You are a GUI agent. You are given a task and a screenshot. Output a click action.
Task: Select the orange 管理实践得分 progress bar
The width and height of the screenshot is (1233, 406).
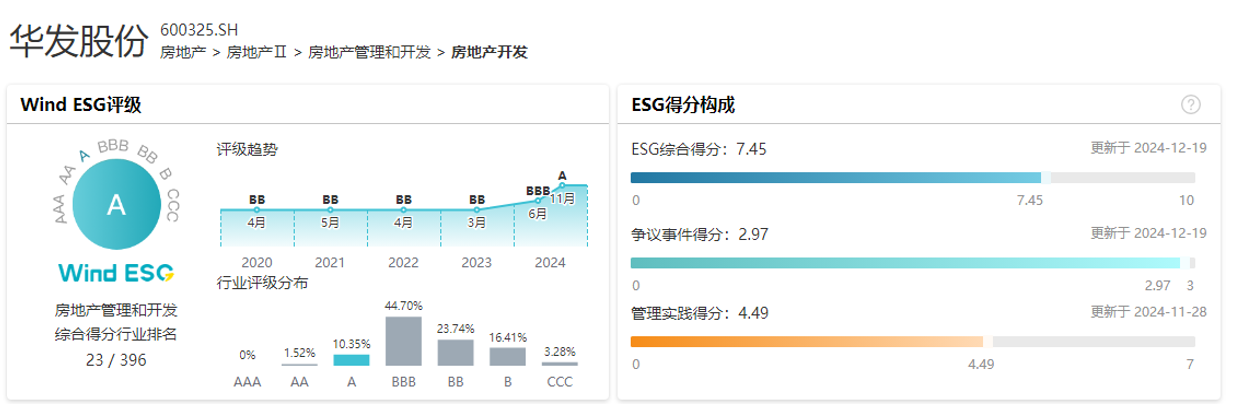(913, 342)
